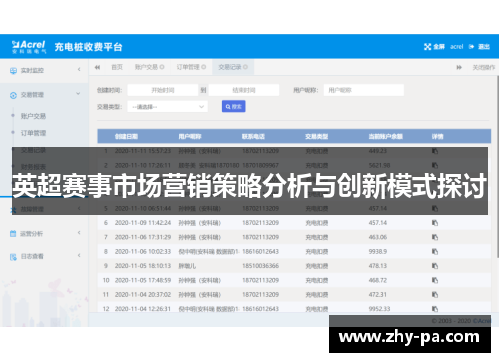Click date 2020-11-05 17:48:59

(x=143, y=280)
